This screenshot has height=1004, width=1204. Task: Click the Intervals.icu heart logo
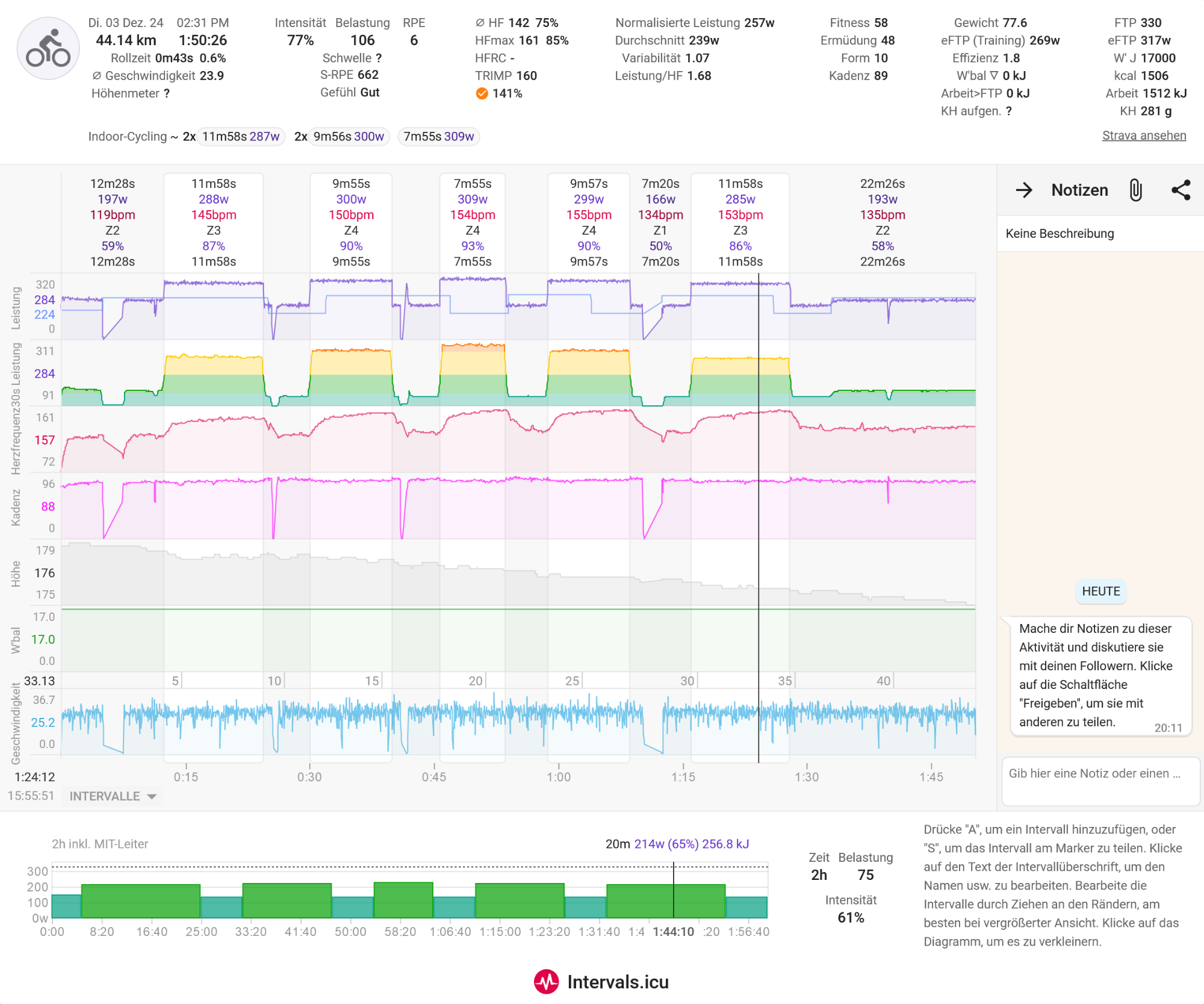547,982
